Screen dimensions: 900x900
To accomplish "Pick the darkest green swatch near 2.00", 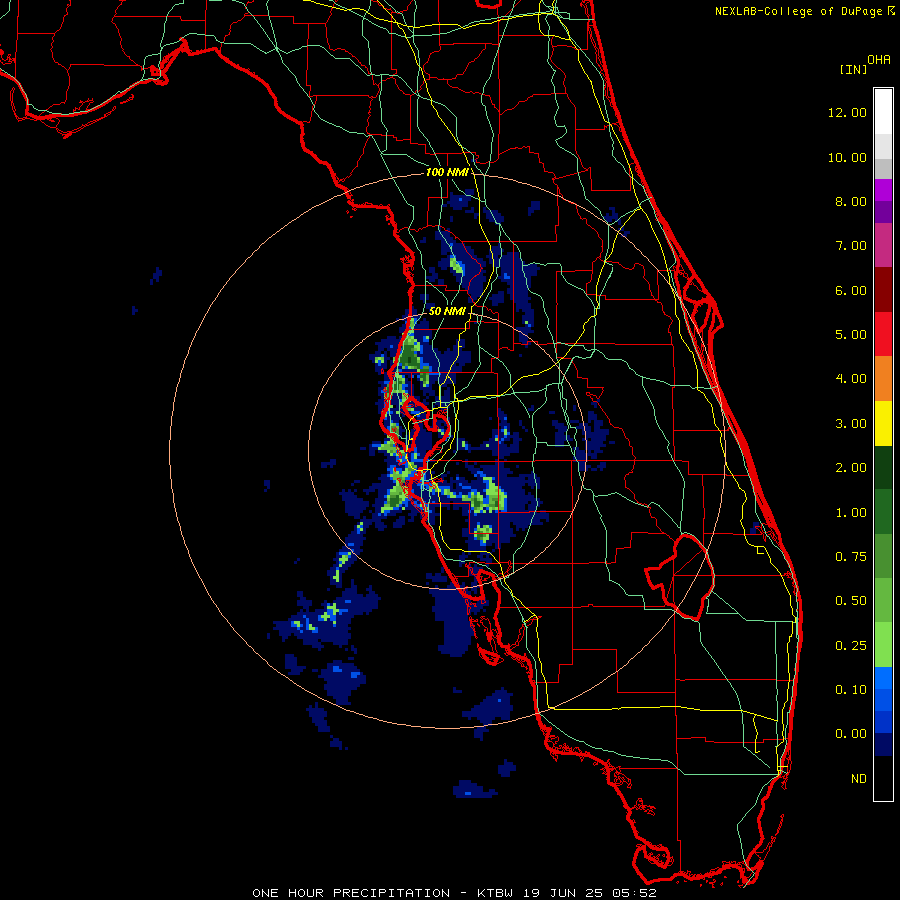I will 883,467.
